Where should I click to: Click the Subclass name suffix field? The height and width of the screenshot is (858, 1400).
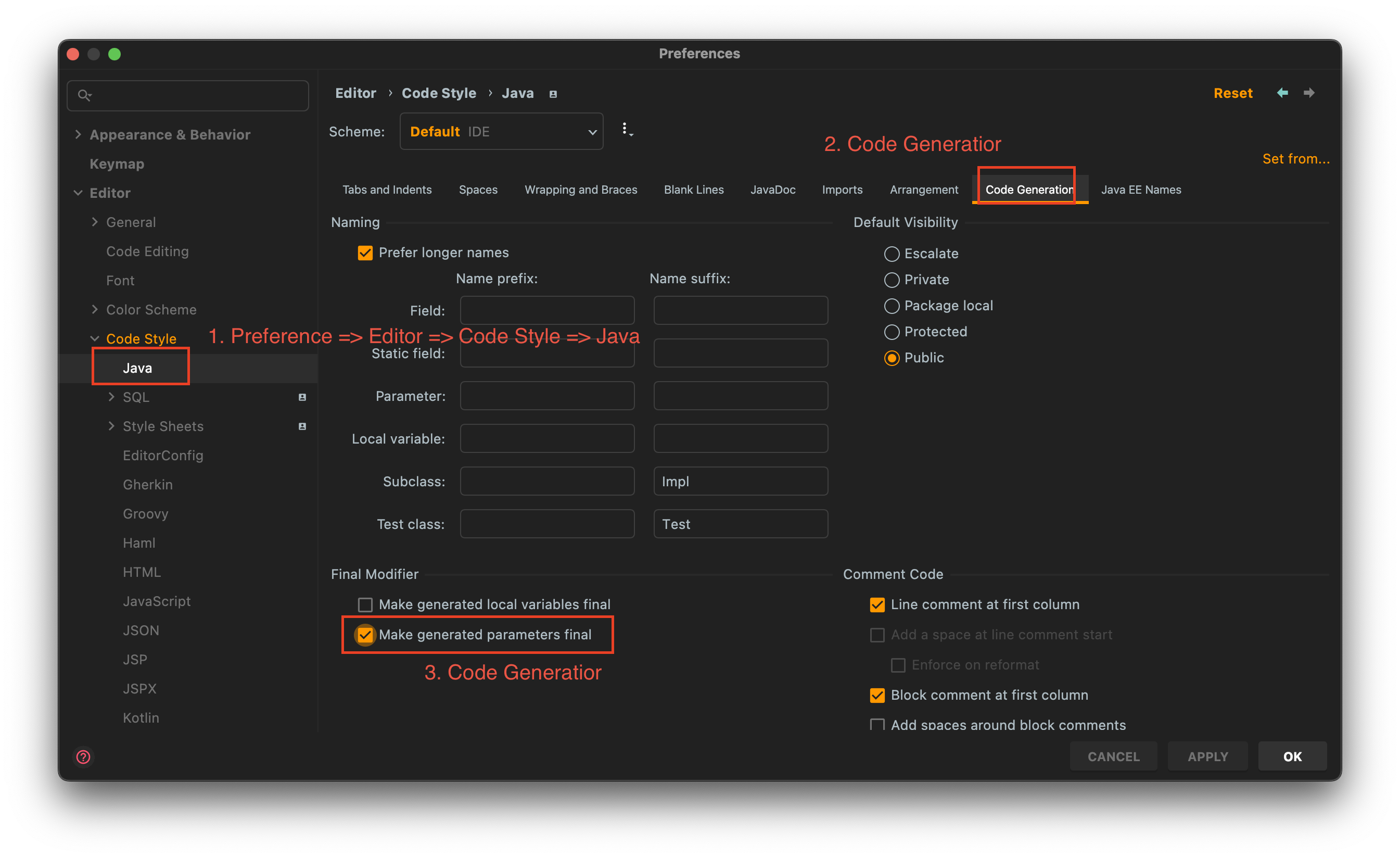[741, 481]
